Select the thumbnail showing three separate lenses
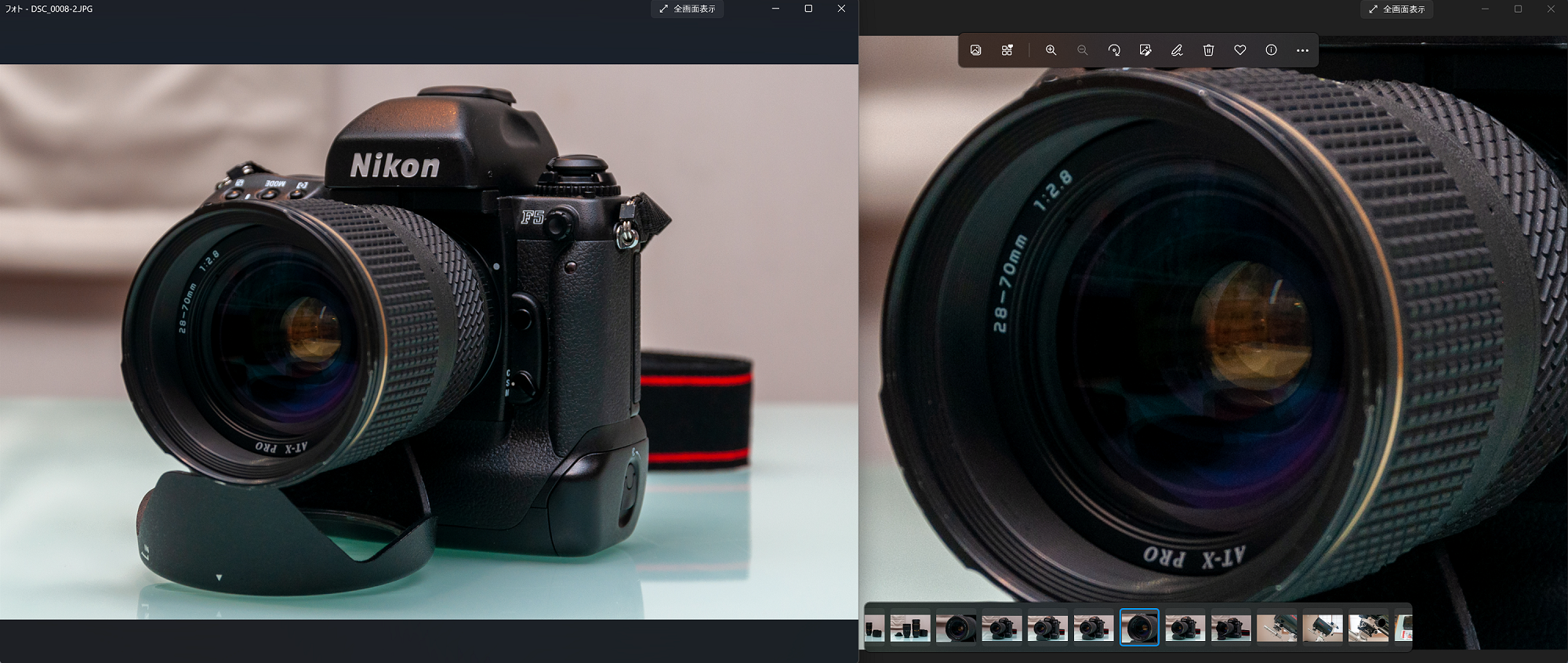 (910, 627)
